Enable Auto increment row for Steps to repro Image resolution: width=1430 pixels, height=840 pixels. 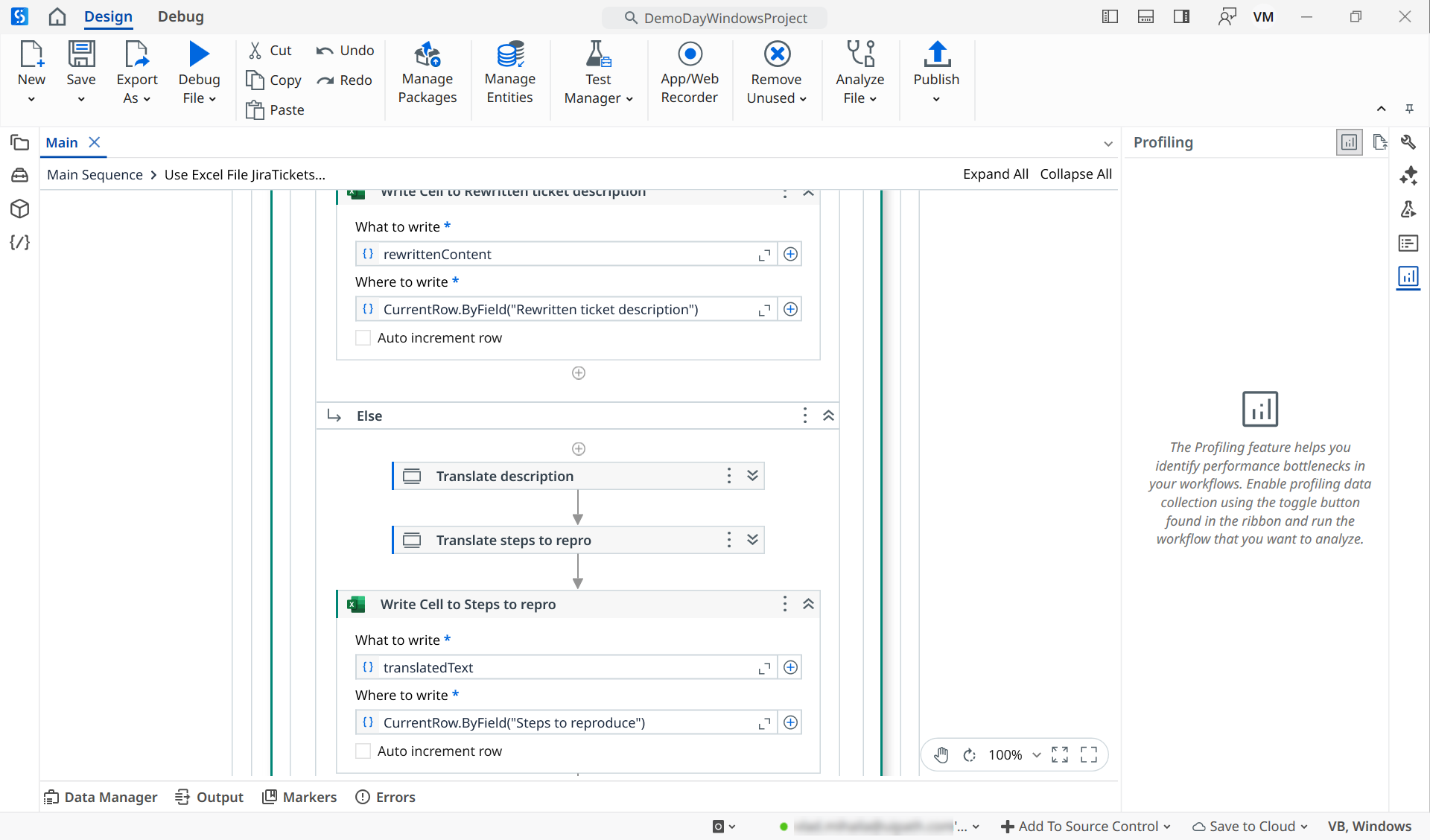coord(363,751)
